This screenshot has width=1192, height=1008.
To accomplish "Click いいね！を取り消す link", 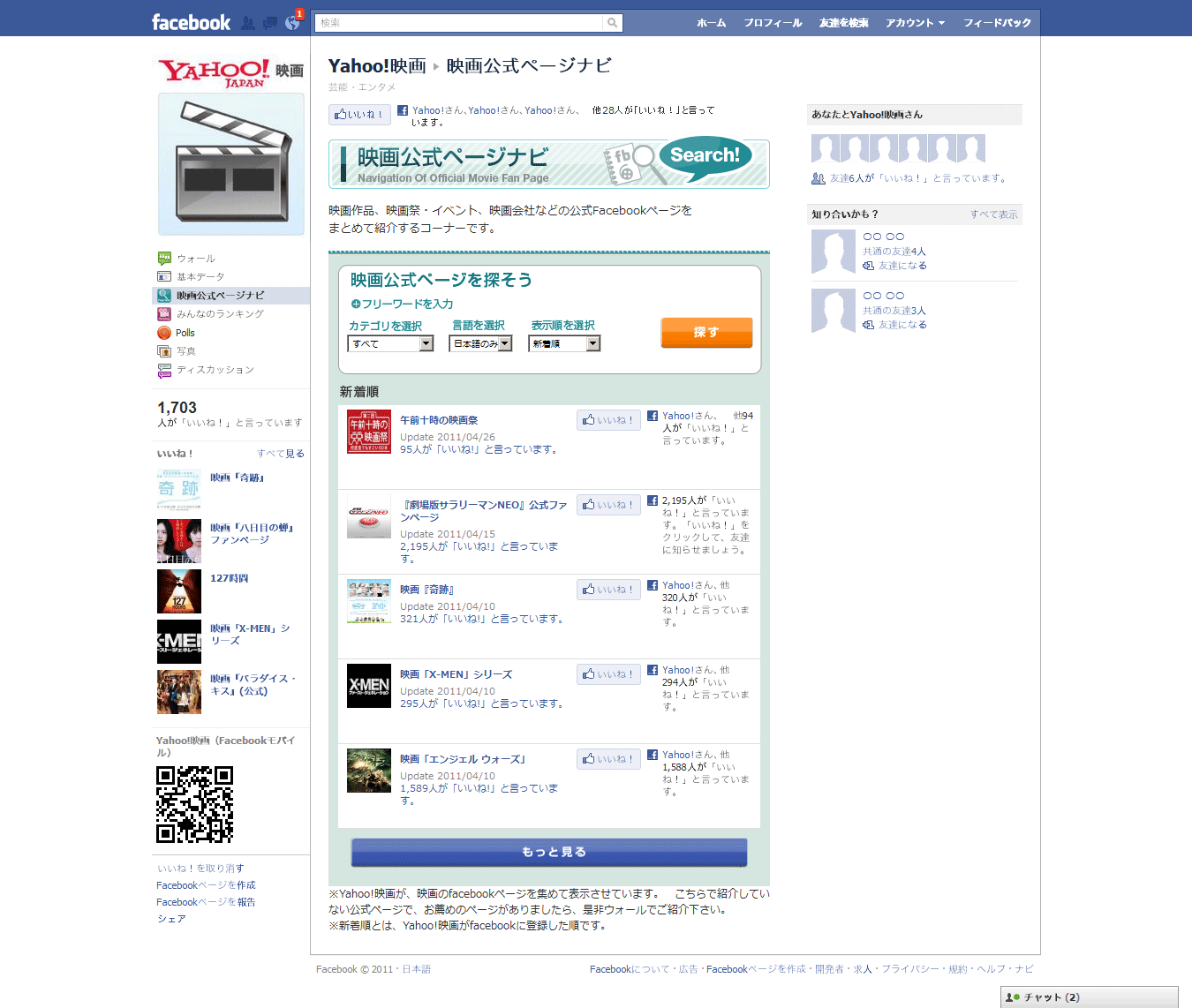I will 200,869.
